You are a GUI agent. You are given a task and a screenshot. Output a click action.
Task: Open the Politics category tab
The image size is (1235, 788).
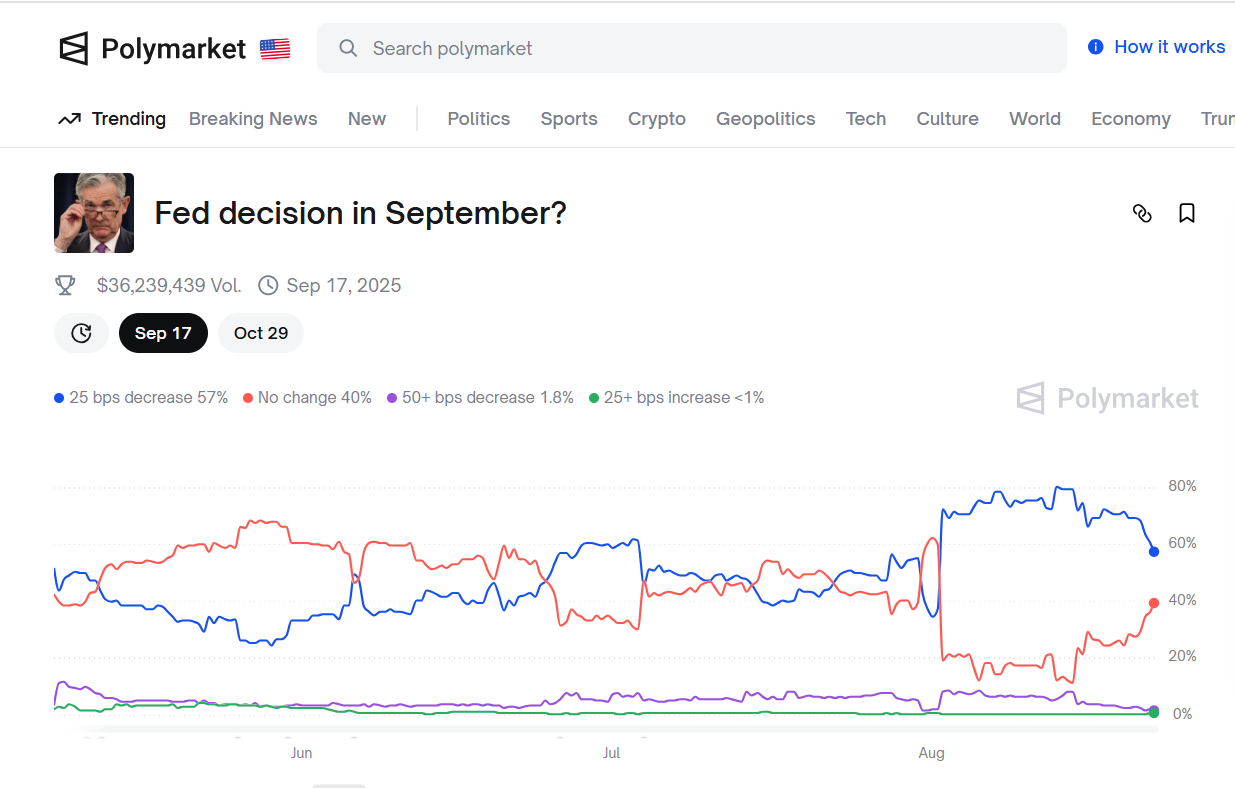478,119
